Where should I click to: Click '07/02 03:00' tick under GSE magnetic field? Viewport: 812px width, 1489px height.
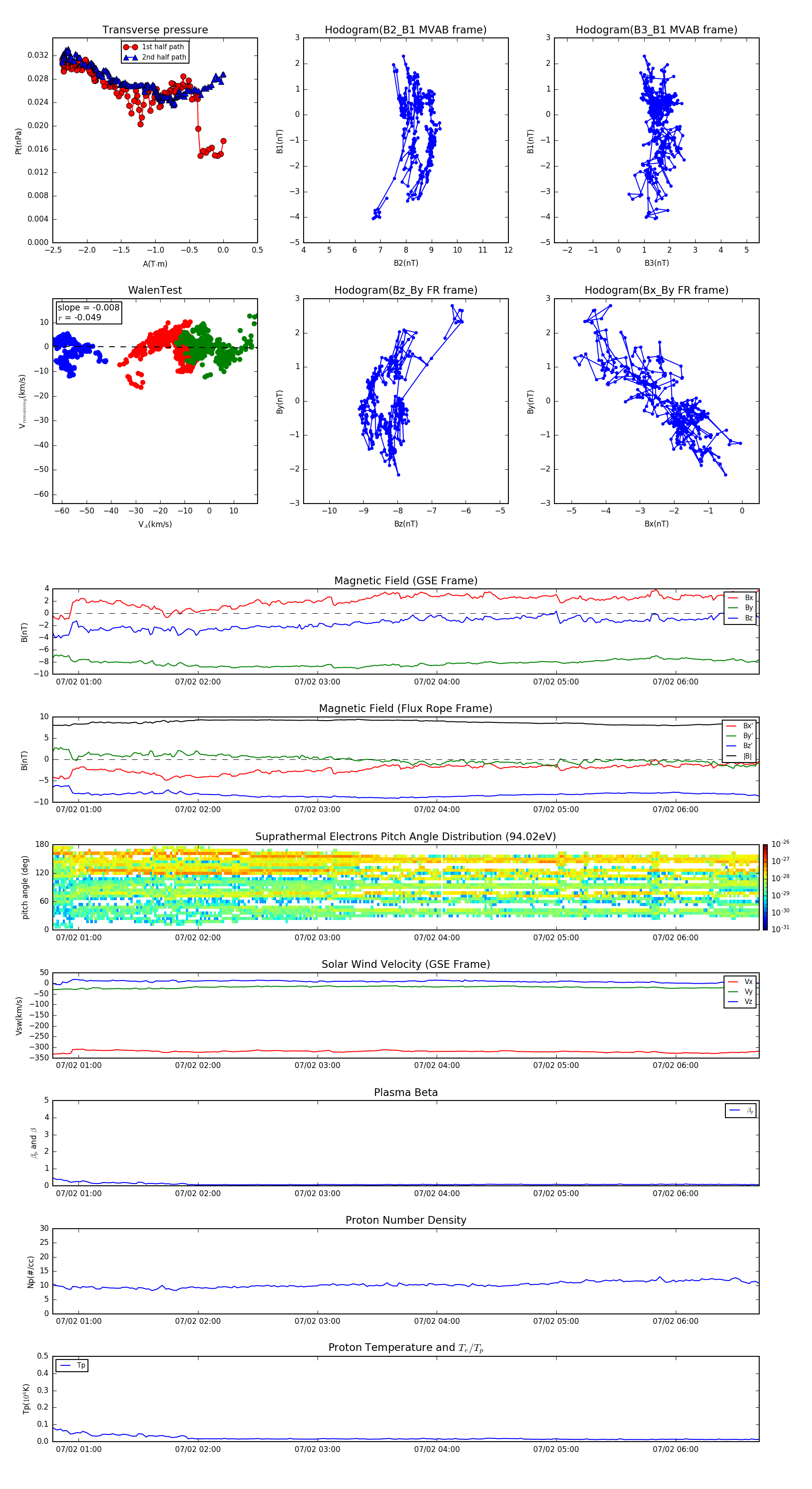point(317,682)
